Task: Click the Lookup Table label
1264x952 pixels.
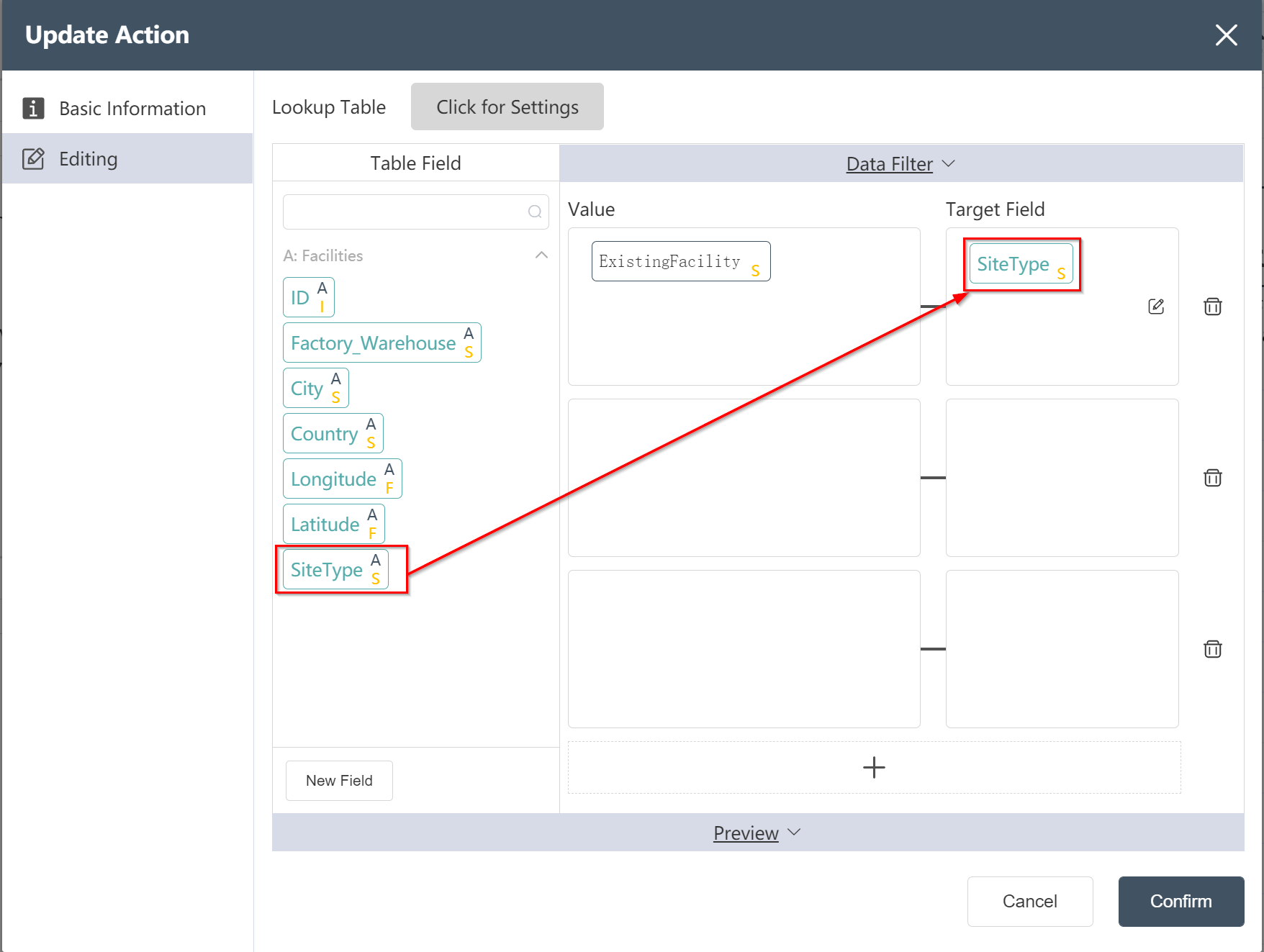Action: 329,107
